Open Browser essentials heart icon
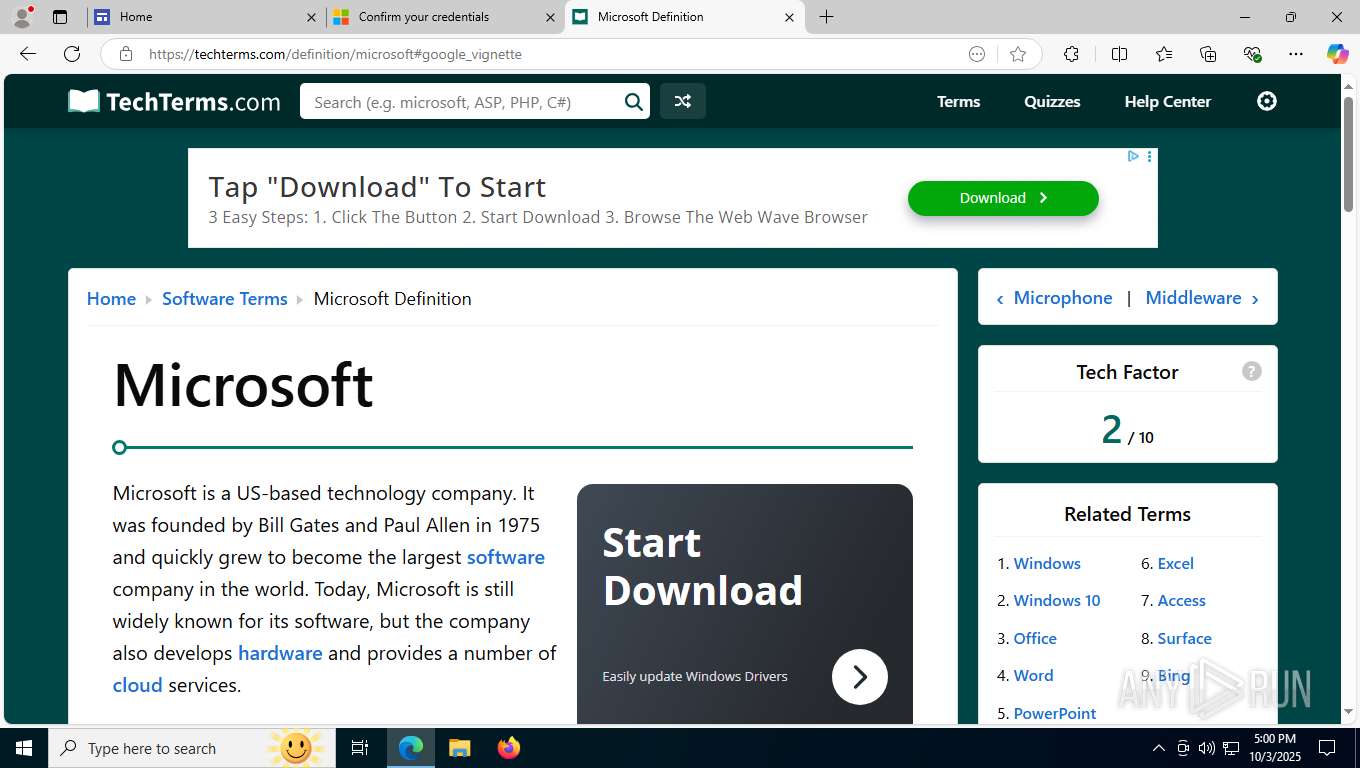The image size is (1360, 768). point(1252,54)
